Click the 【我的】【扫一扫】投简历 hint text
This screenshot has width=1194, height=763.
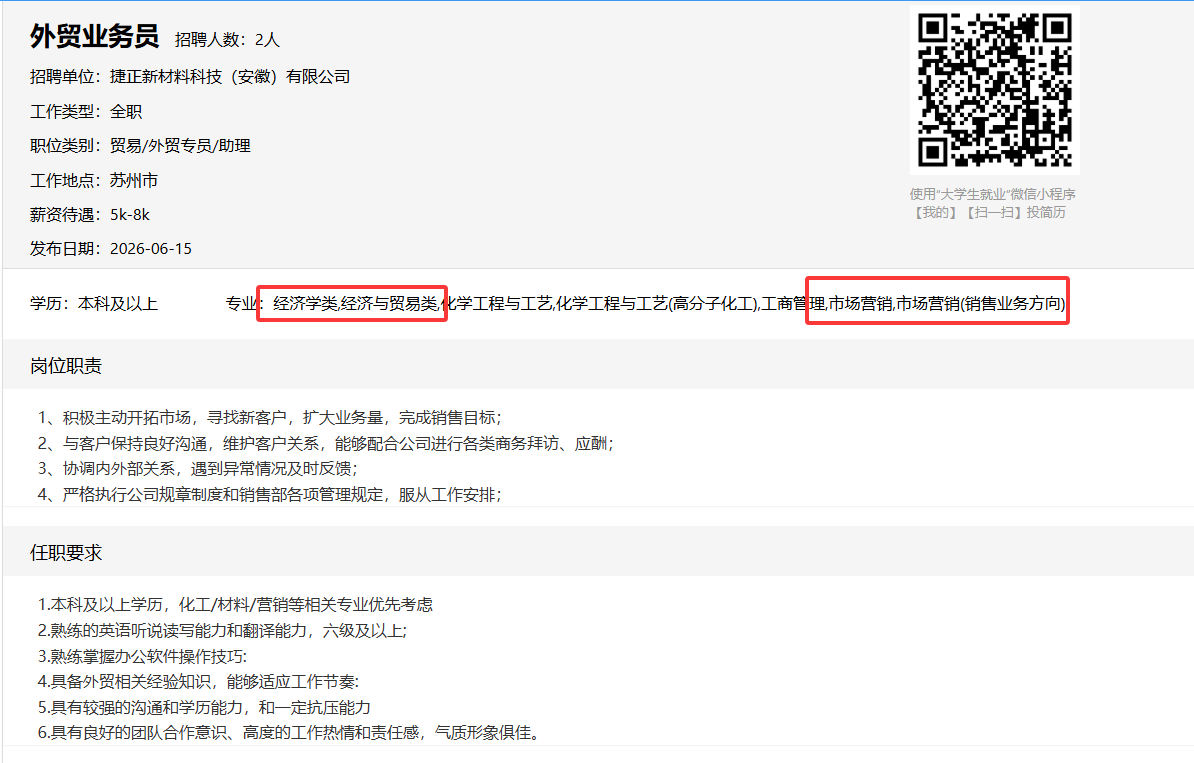[988, 212]
